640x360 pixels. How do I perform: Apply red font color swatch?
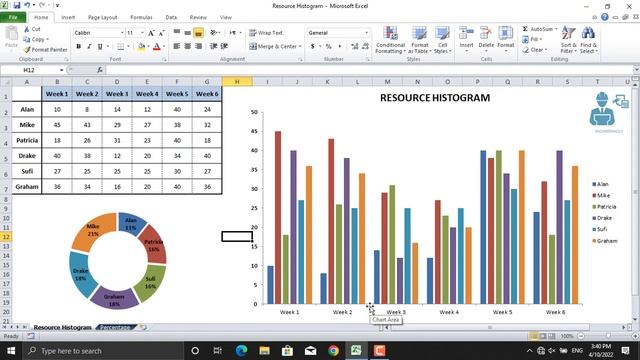tap(157, 47)
